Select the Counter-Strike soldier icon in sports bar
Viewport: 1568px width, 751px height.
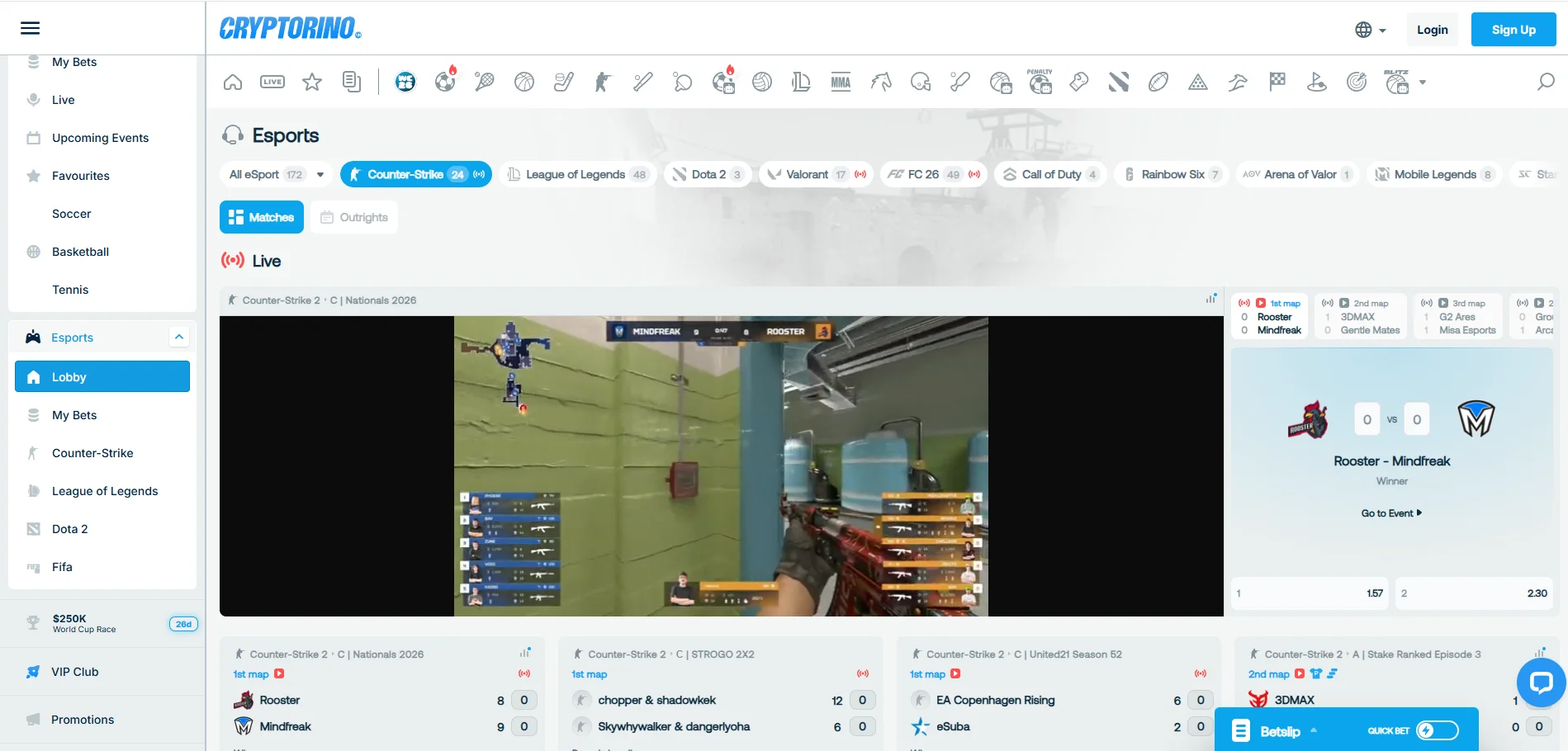pyautogui.click(x=604, y=82)
